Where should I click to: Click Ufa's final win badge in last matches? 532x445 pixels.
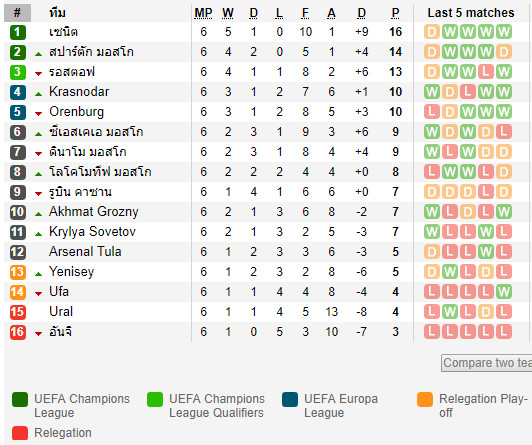(504, 292)
